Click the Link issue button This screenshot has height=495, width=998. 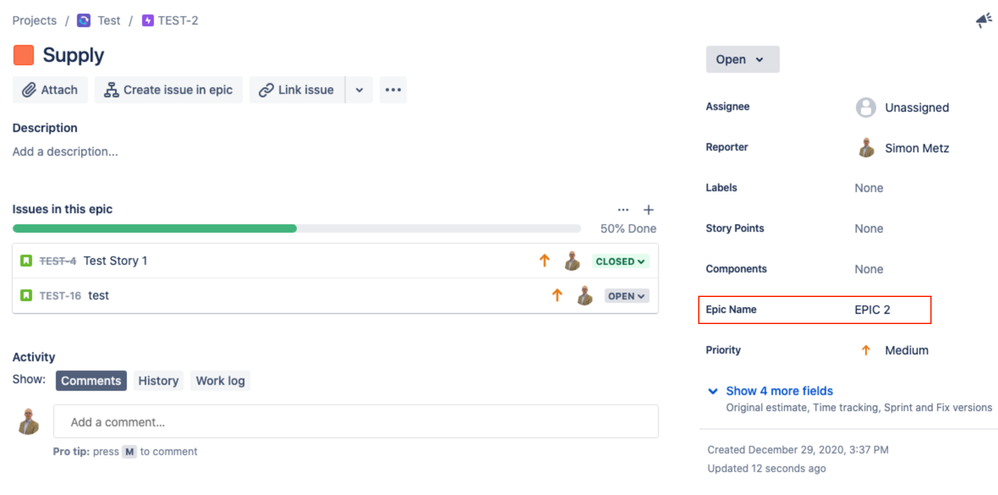tap(297, 90)
